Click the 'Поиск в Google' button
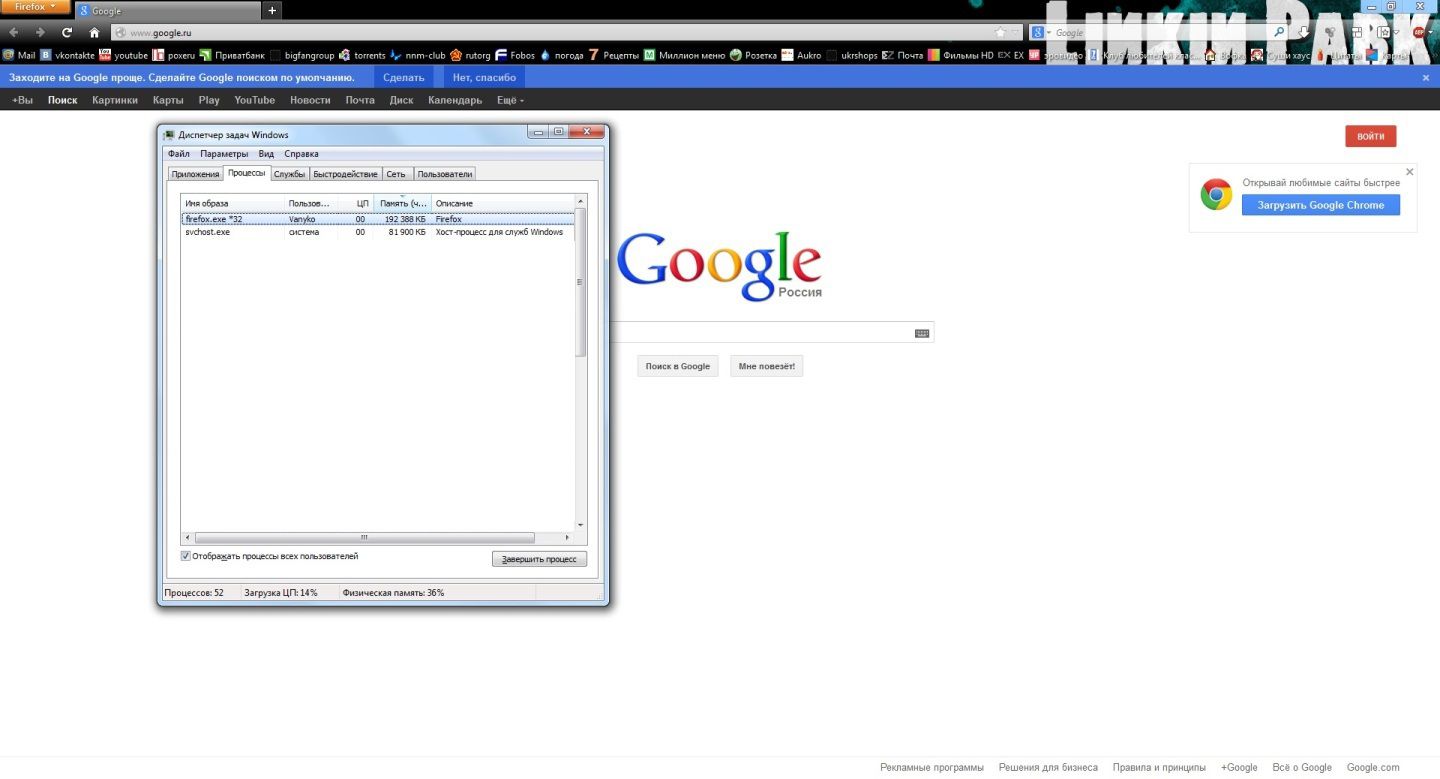 (x=678, y=366)
